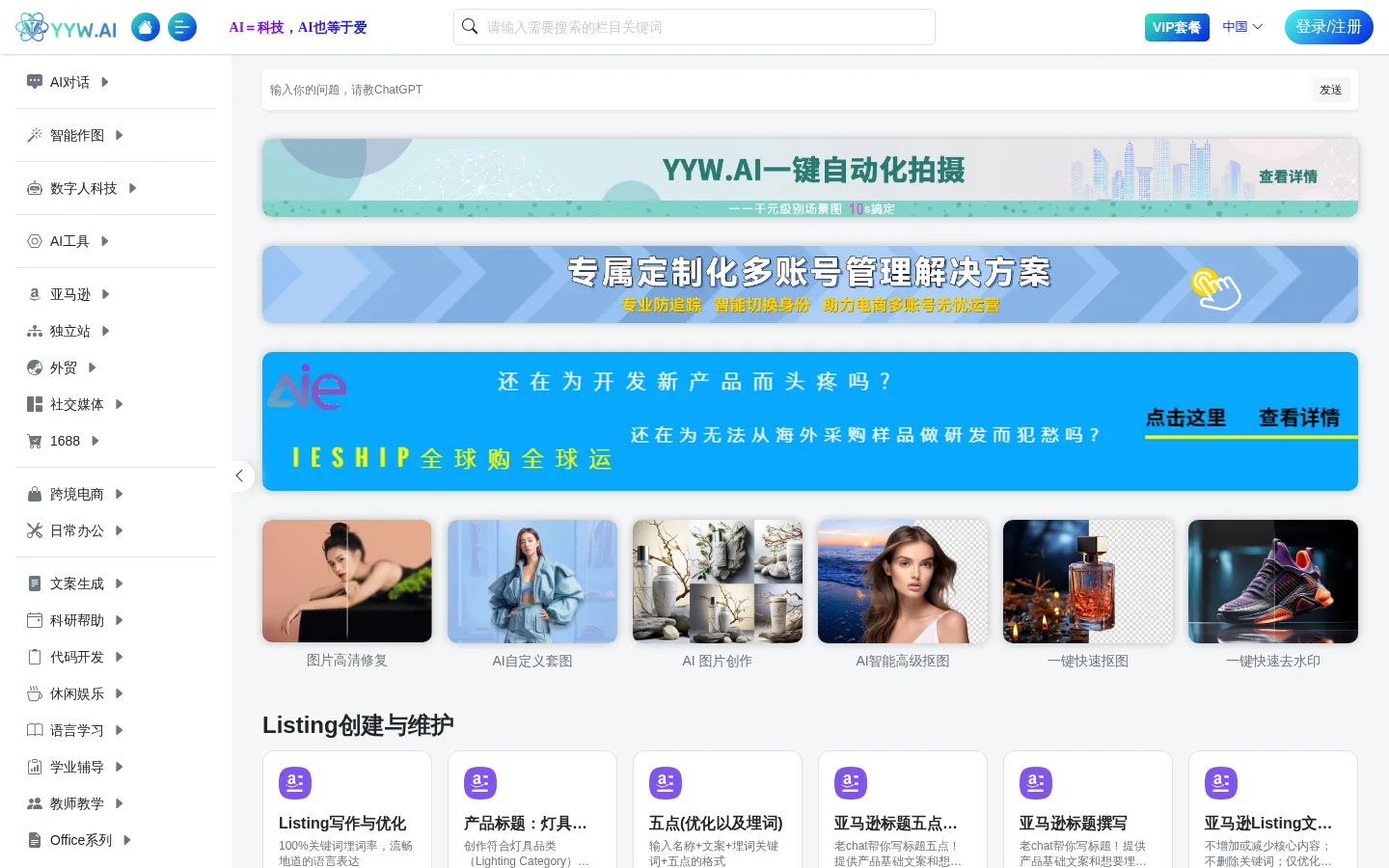
Task: Click the 登录/注册 button
Action: coord(1329,27)
